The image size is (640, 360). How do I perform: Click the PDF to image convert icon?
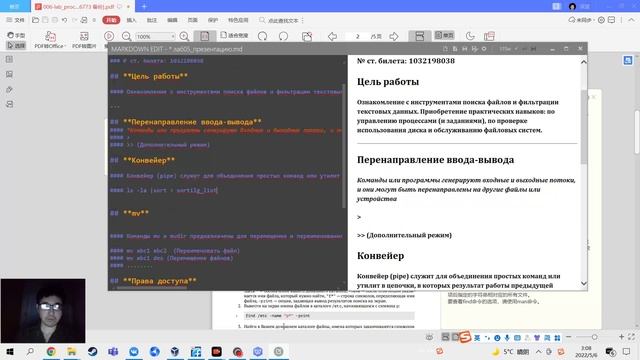click(x=84, y=36)
